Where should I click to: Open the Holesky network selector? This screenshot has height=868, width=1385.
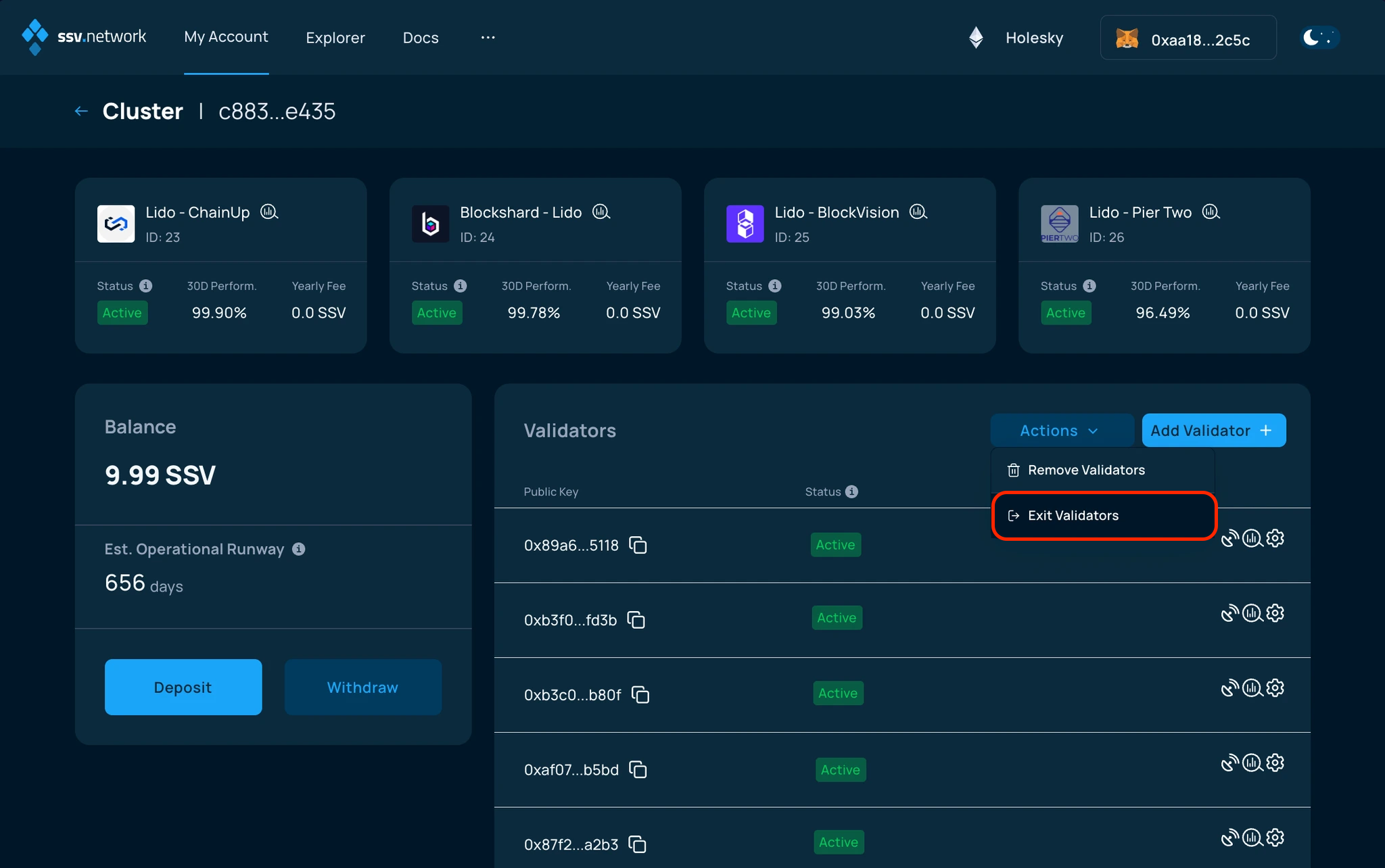tap(1016, 38)
